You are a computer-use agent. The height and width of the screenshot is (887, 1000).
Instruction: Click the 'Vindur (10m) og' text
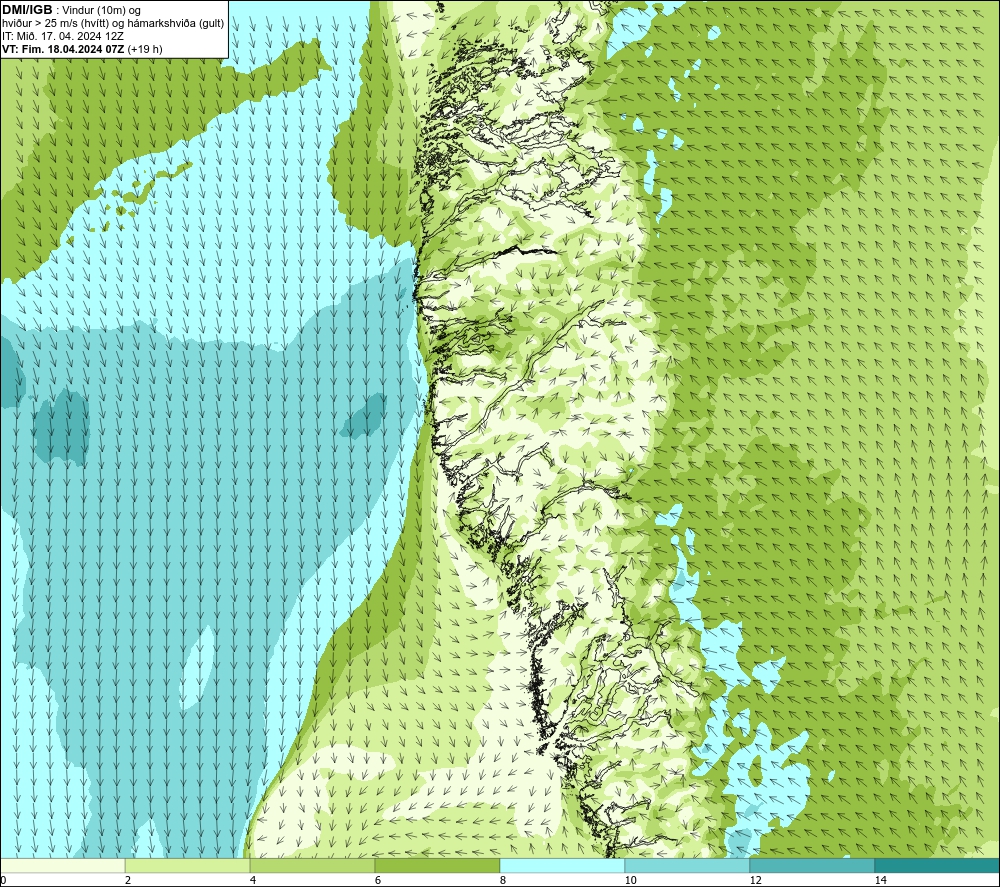coord(101,11)
